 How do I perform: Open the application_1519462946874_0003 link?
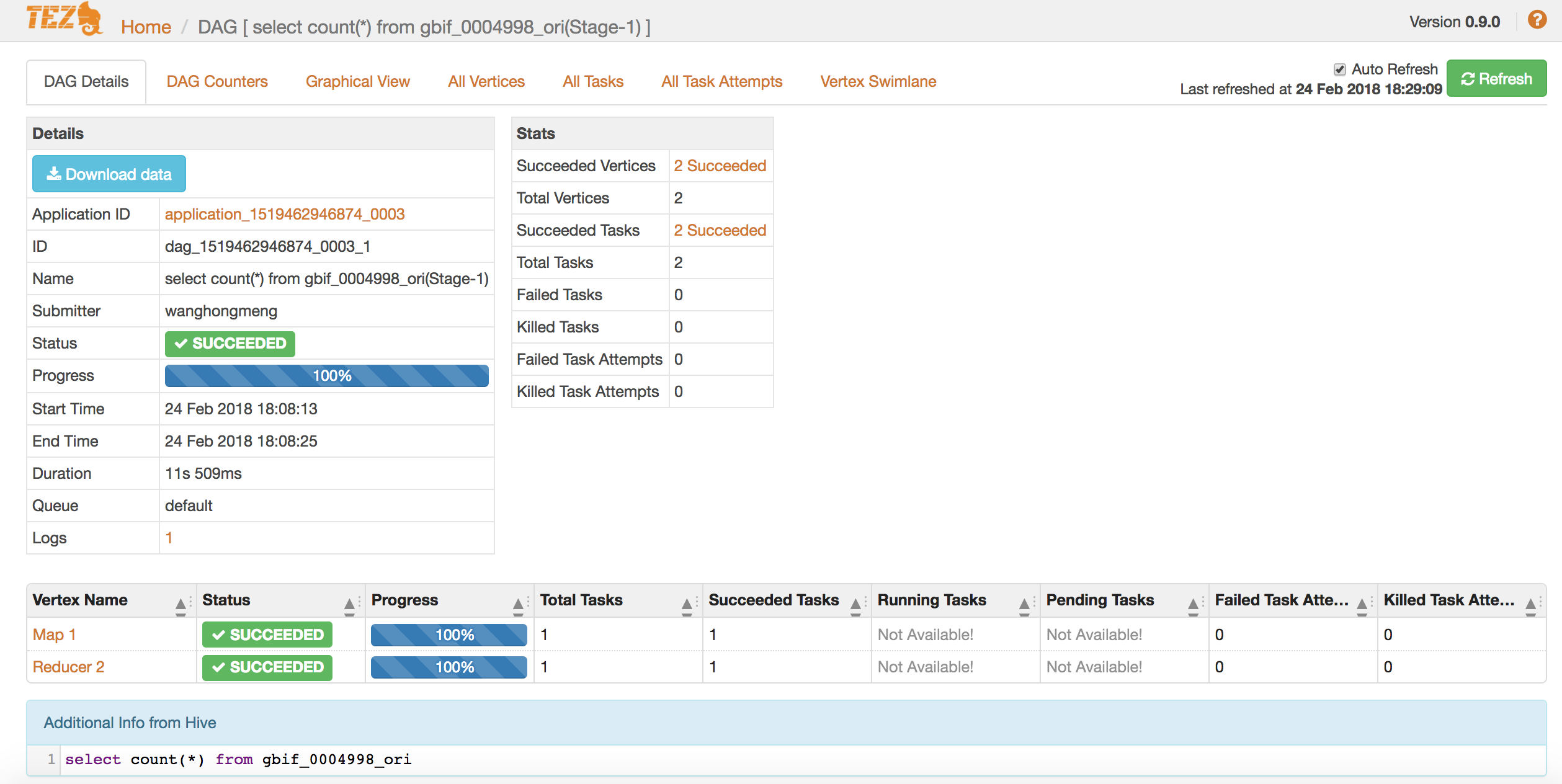(x=285, y=214)
